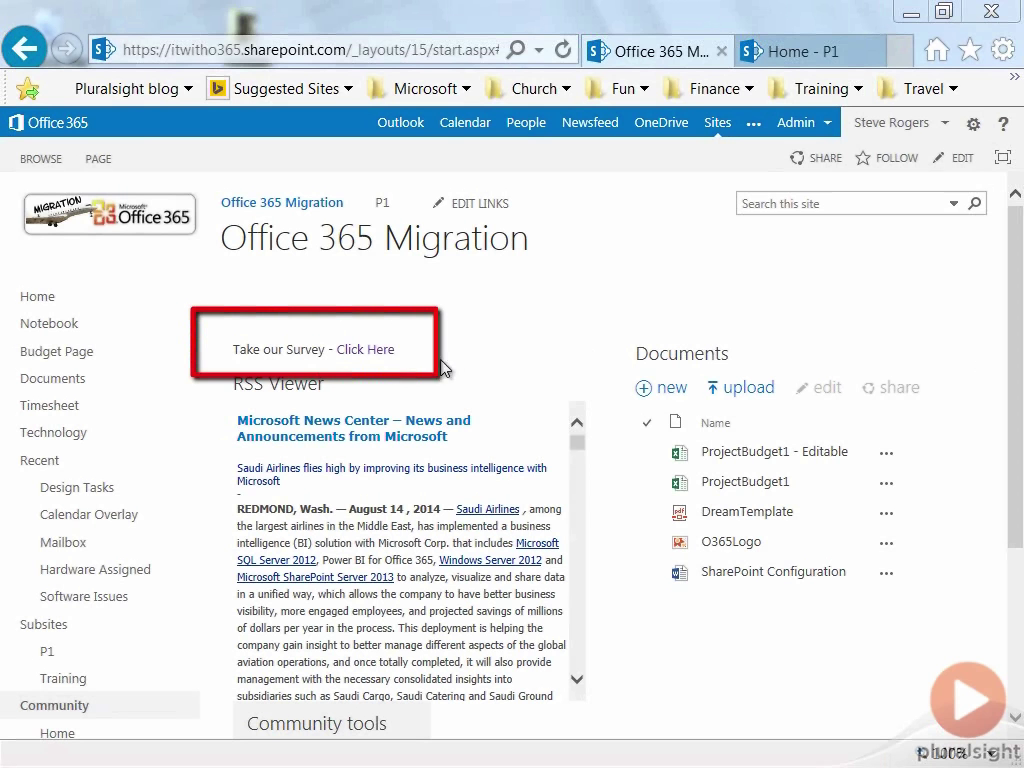
Task: Switch to the Home - P1 browser tab
Action: click(810, 51)
